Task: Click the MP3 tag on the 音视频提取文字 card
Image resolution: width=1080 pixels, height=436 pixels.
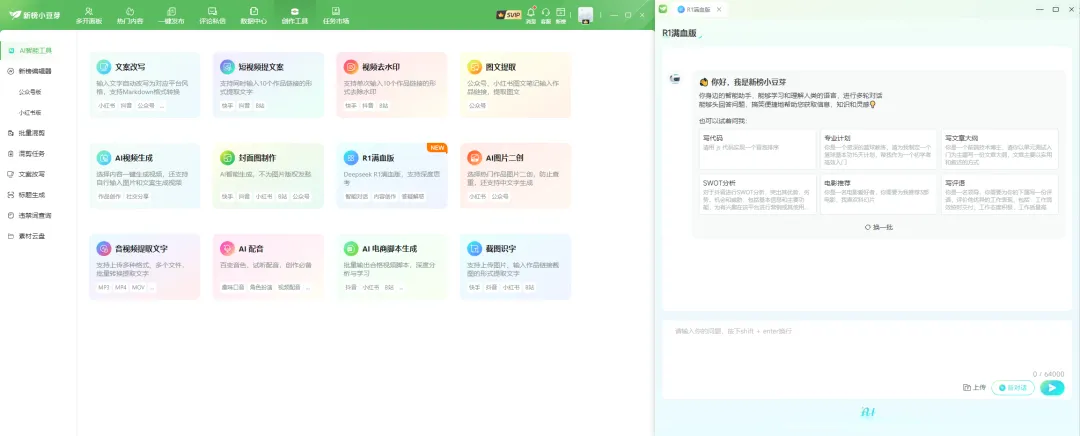Action: coord(103,287)
